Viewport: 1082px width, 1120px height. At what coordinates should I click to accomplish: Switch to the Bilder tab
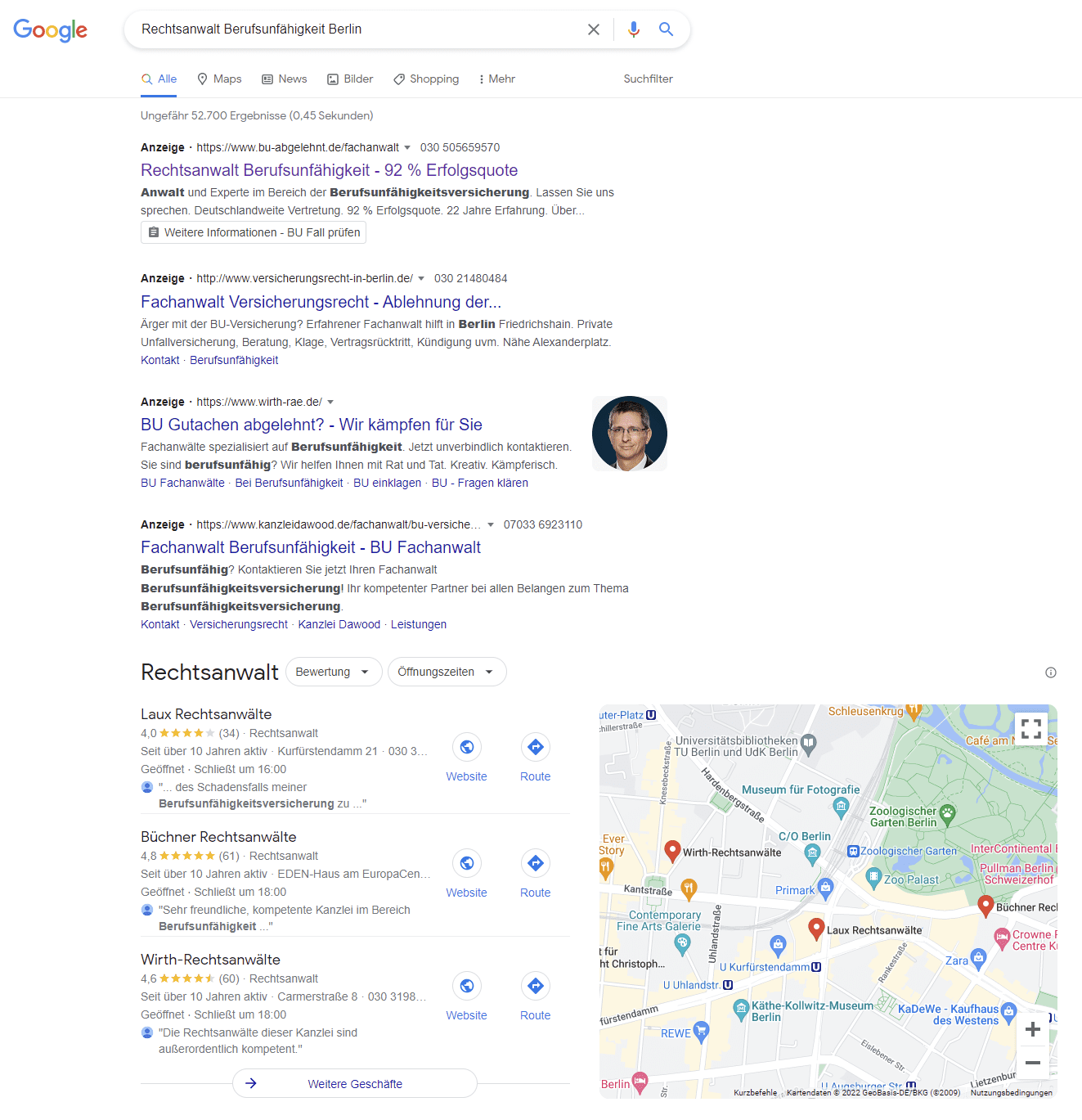(x=350, y=79)
